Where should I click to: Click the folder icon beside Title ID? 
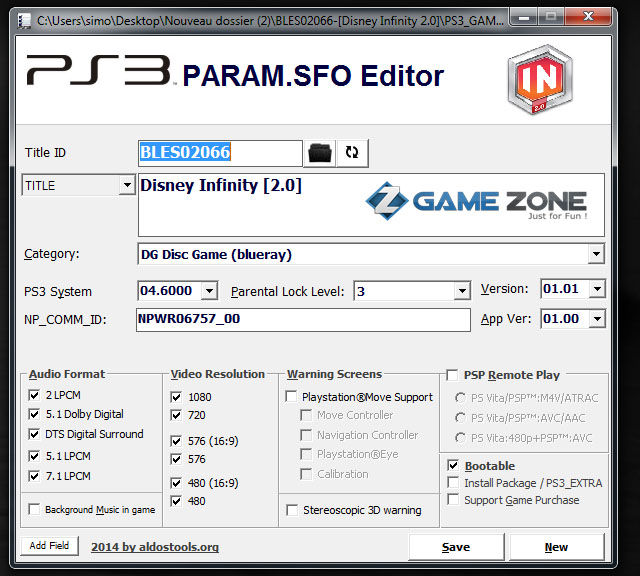coord(320,153)
